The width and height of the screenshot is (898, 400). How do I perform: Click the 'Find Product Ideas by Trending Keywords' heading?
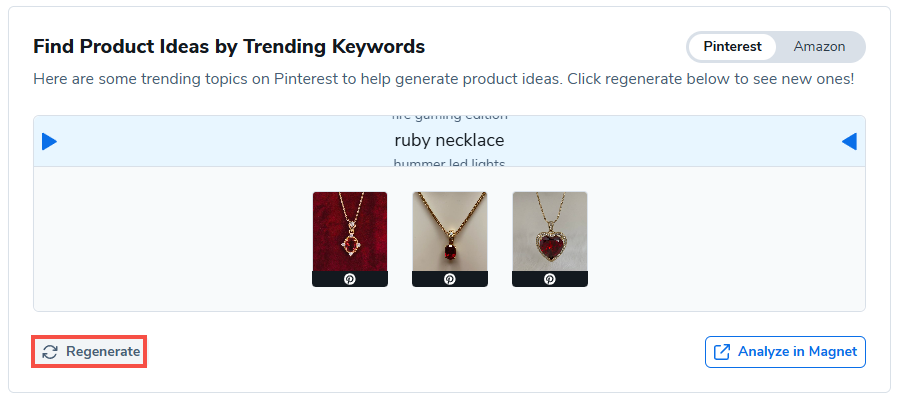[229, 47]
